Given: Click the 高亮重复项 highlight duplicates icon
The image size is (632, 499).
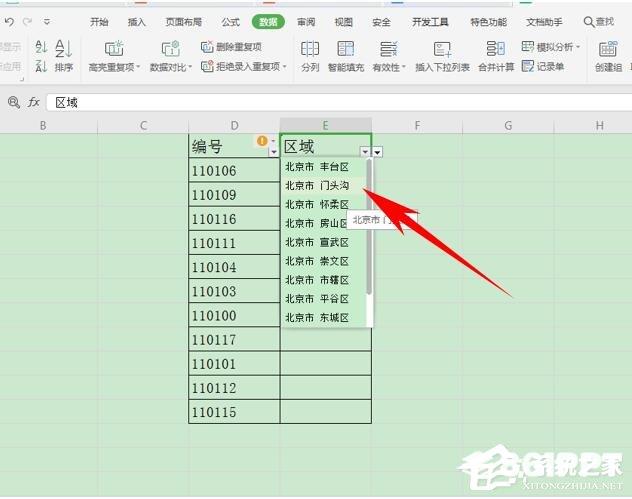Looking at the screenshot, I should click(x=114, y=49).
